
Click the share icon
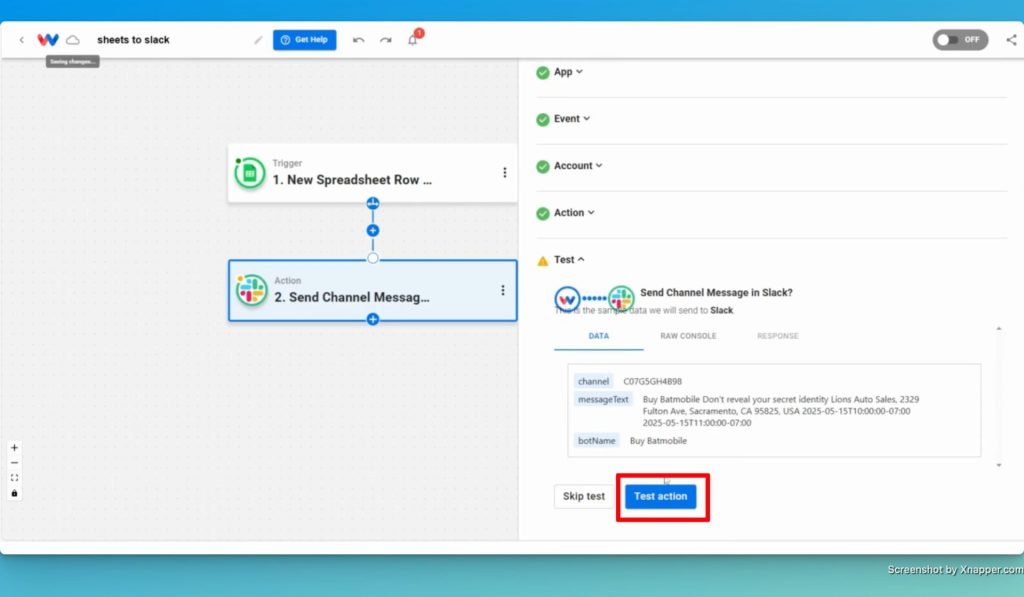click(1012, 40)
